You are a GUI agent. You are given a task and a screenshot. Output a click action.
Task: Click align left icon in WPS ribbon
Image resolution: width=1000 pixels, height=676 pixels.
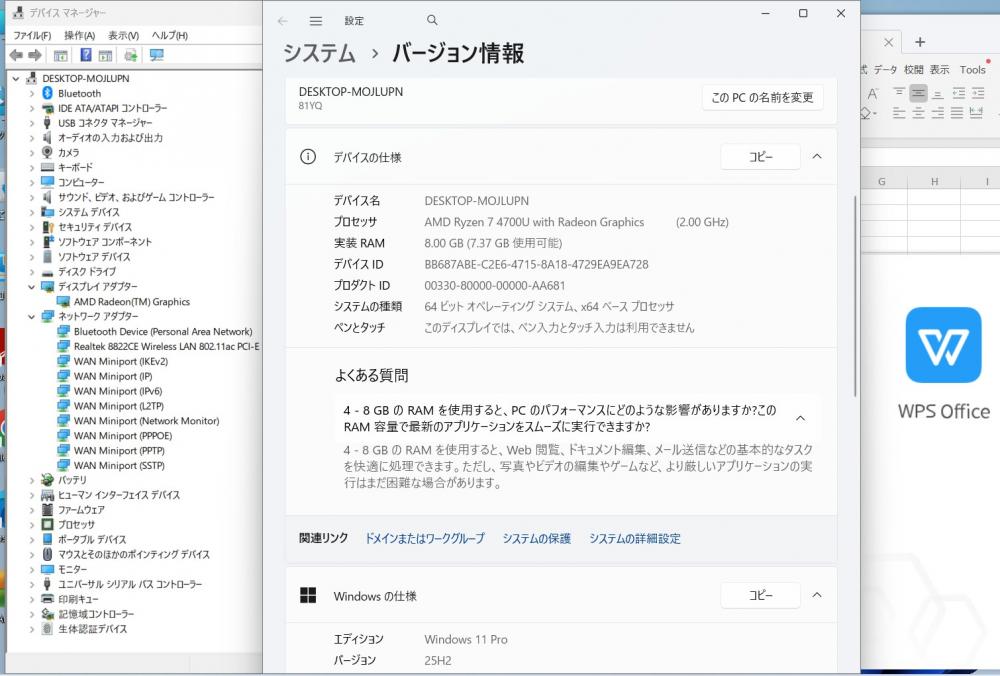[x=899, y=114]
